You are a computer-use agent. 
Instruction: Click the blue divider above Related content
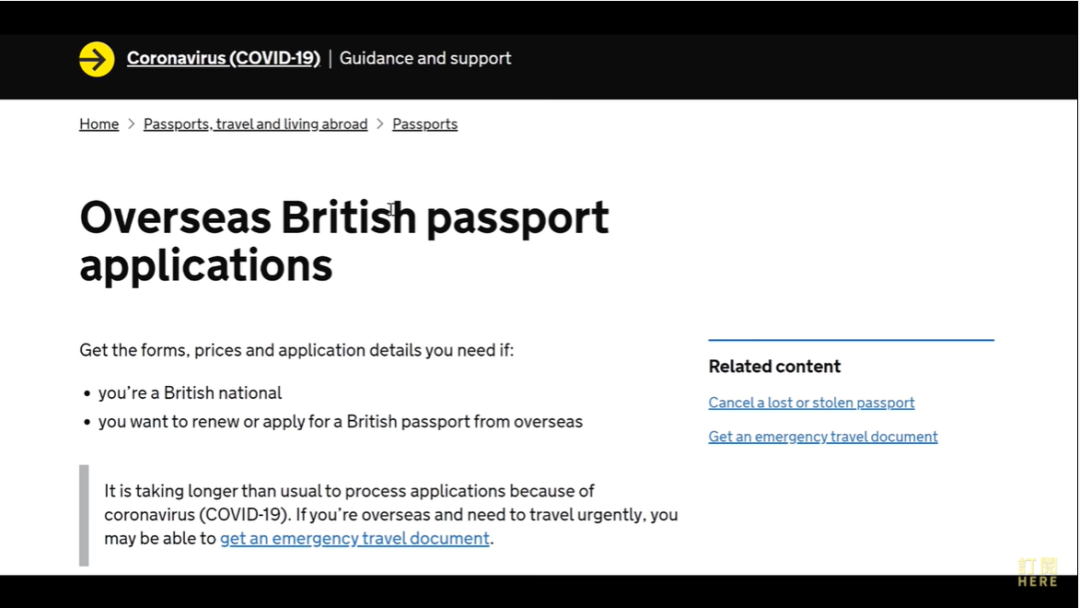tap(851, 340)
